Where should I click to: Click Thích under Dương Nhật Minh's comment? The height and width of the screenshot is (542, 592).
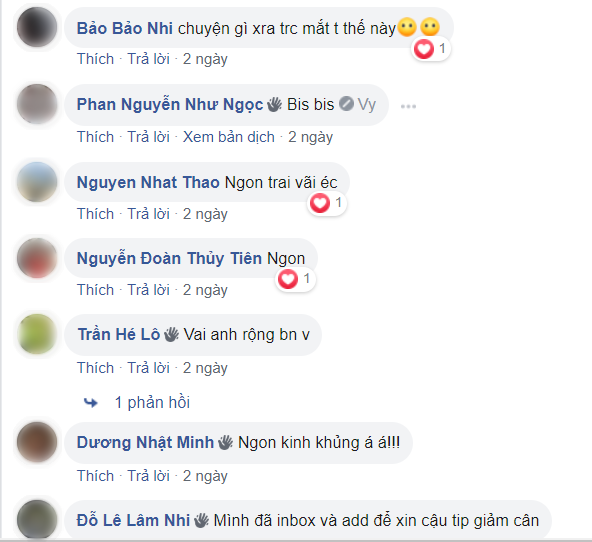(x=95, y=476)
